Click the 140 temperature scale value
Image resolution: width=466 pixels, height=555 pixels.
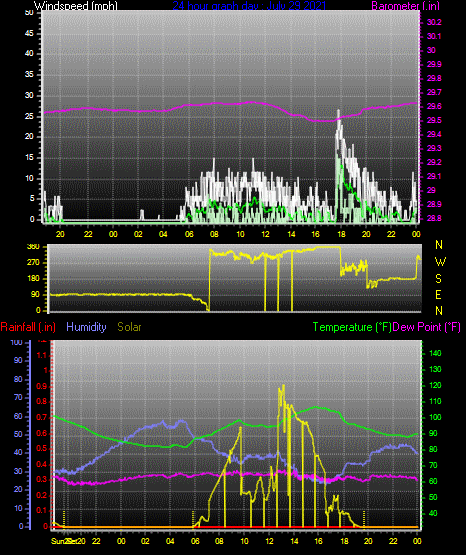[x=435, y=353]
